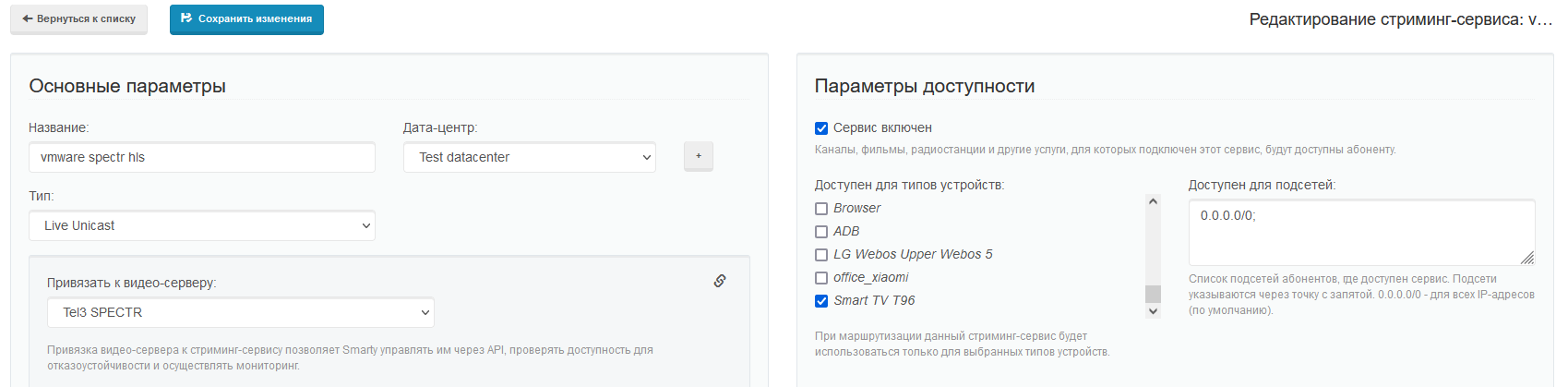This screenshot has height=387, width=1568.
Task: Click the Основные параметры heading
Action: click(x=127, y=86)
